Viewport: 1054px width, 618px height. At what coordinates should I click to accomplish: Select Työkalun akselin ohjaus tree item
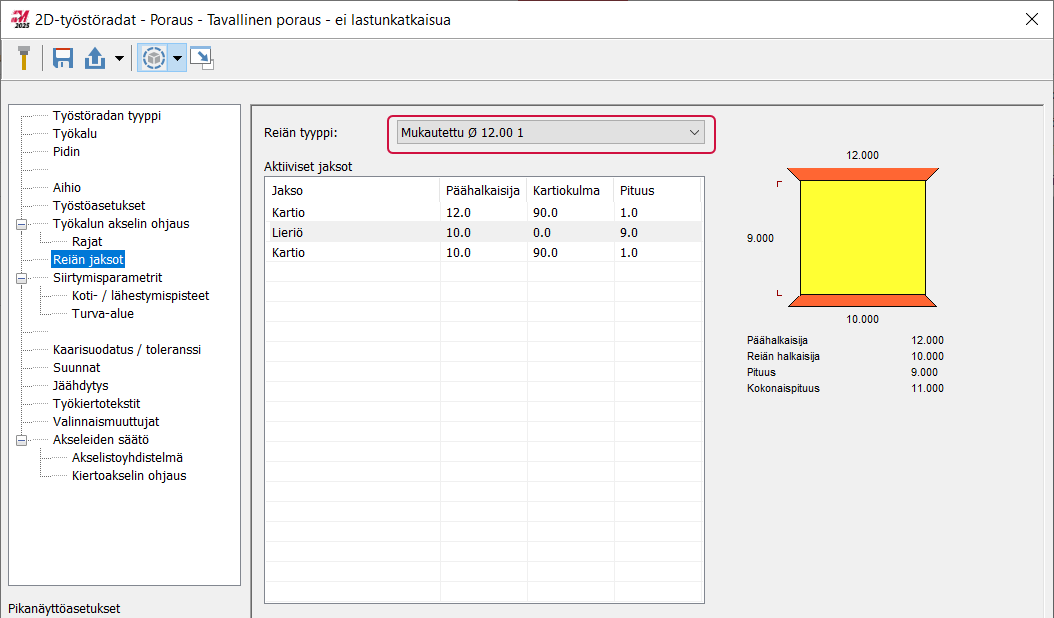tap(121, 223)
